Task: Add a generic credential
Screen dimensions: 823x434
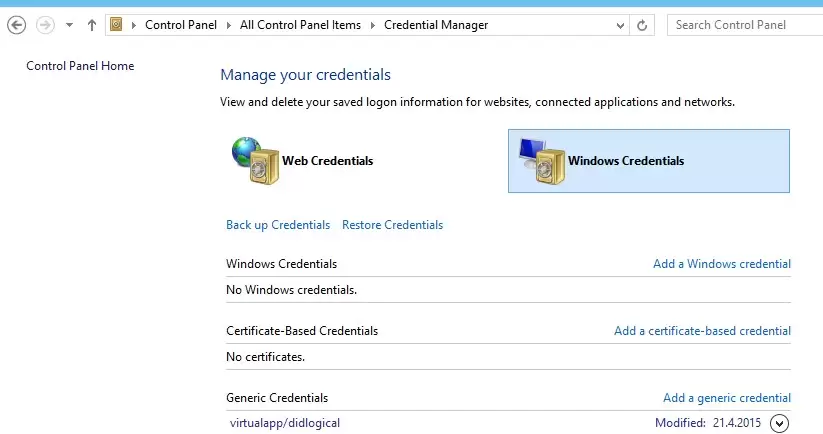Action: coord(727,398)
